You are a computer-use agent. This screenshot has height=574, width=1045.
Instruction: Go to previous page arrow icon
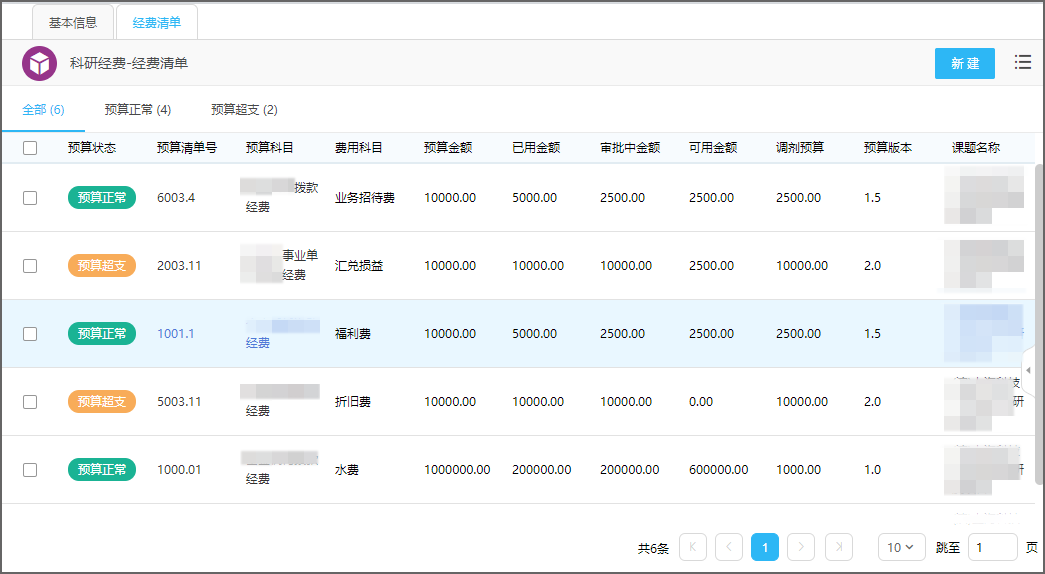click(x=729, y=547)
